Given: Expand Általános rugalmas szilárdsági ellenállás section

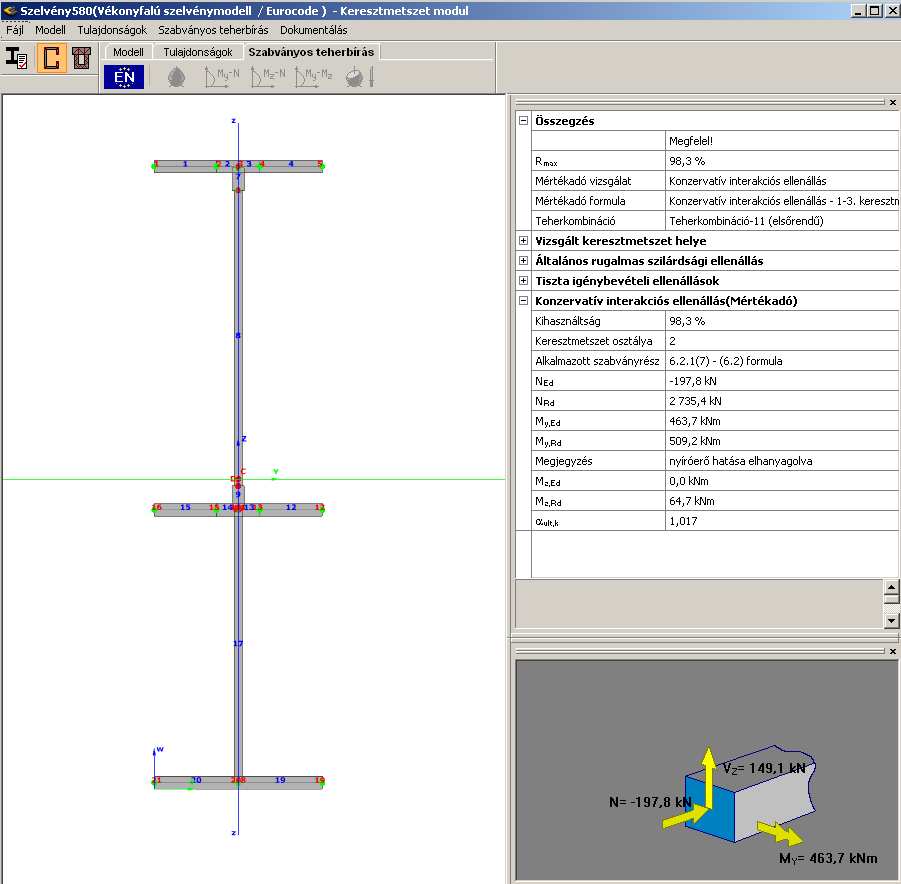Looking at the screenshot, I should point(523,260).
